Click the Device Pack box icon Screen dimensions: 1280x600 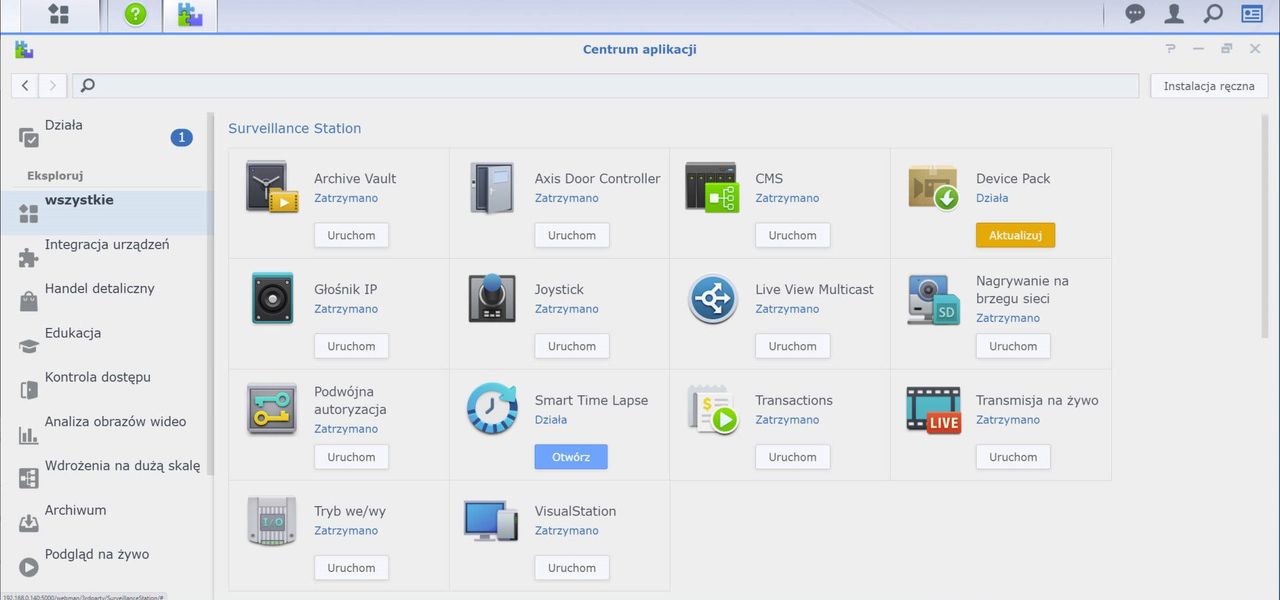pyautogui.click(x=933, y=187)
